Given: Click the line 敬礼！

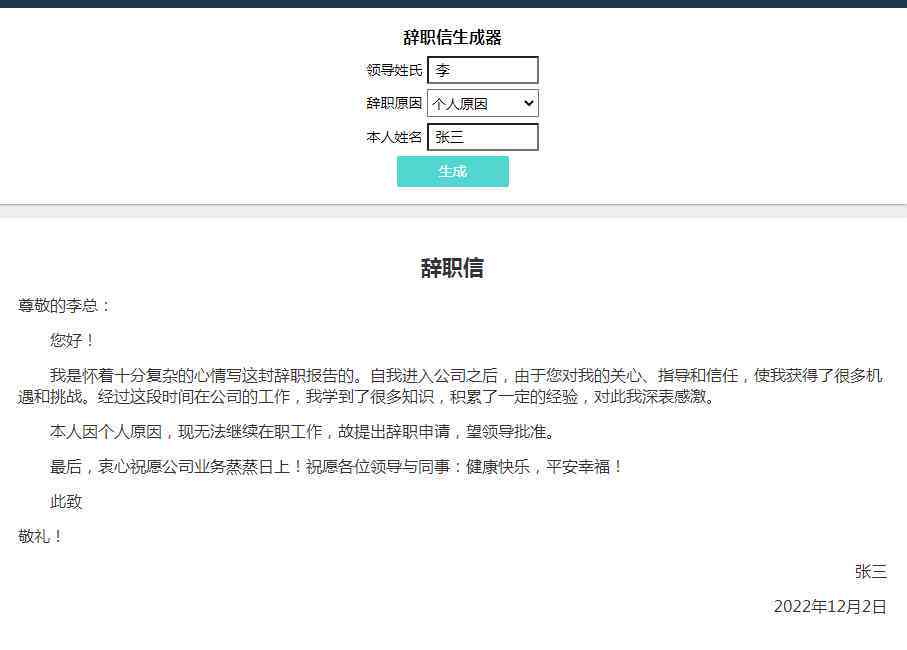Looking at the screenshot, I should point(40,537).
